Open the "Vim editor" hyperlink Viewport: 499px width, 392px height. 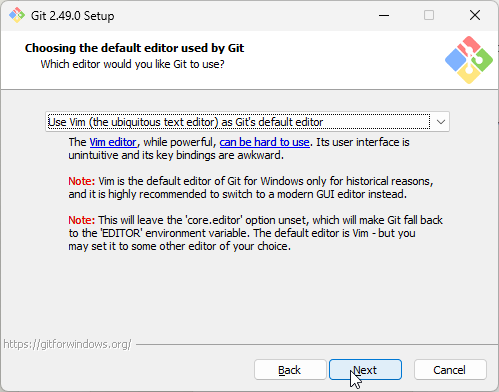coord(113,142)
